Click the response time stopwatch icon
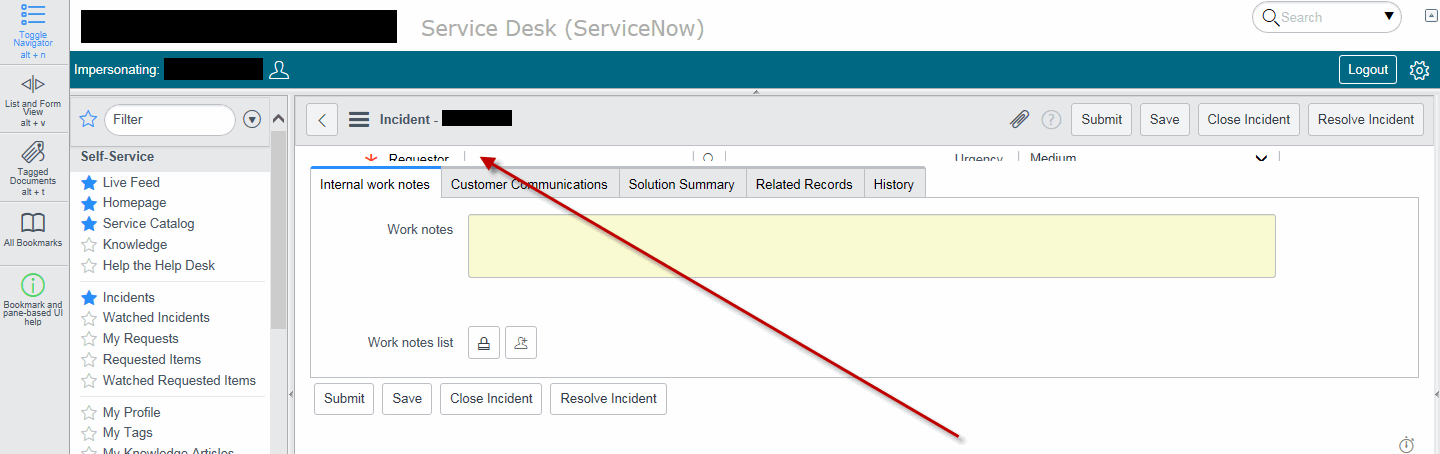This screenshot has height=454, width=1440. (x=1407, y=444)
